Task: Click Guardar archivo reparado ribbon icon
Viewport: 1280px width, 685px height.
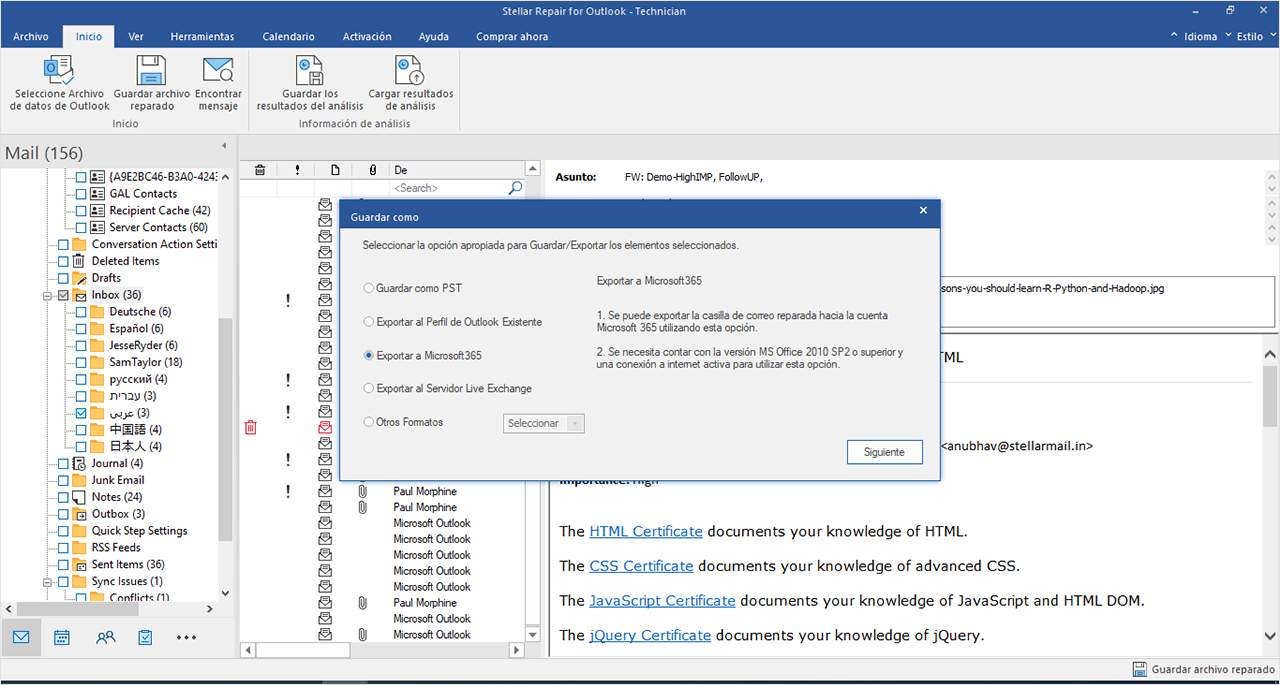Action: click(x=151, y=71)
